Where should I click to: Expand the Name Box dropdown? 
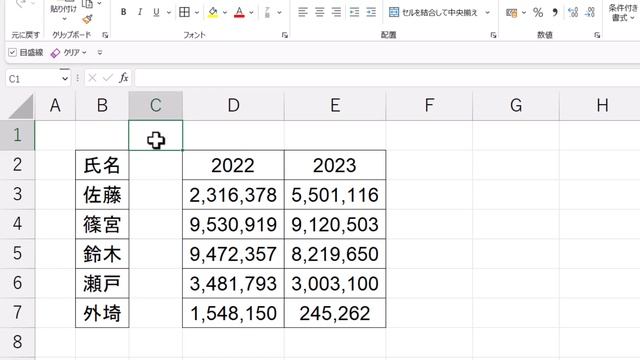coord(64,79)
